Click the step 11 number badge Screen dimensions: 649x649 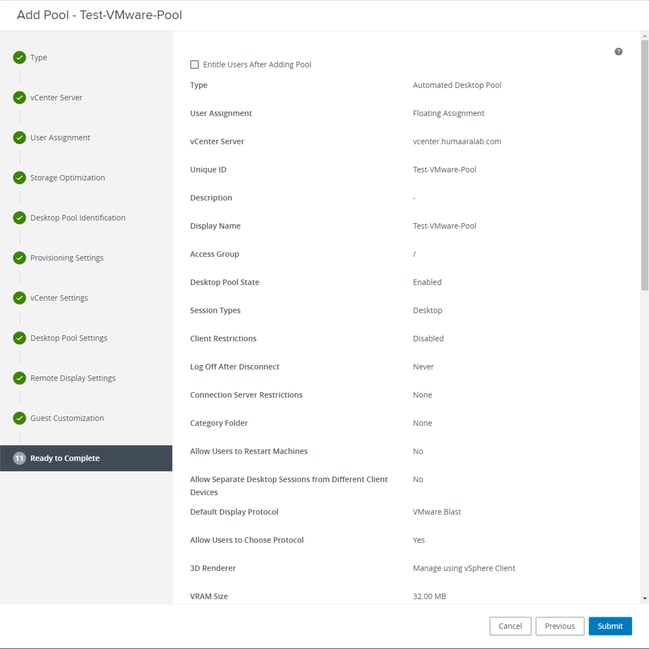pyautogui.click(x=19, y=458)
